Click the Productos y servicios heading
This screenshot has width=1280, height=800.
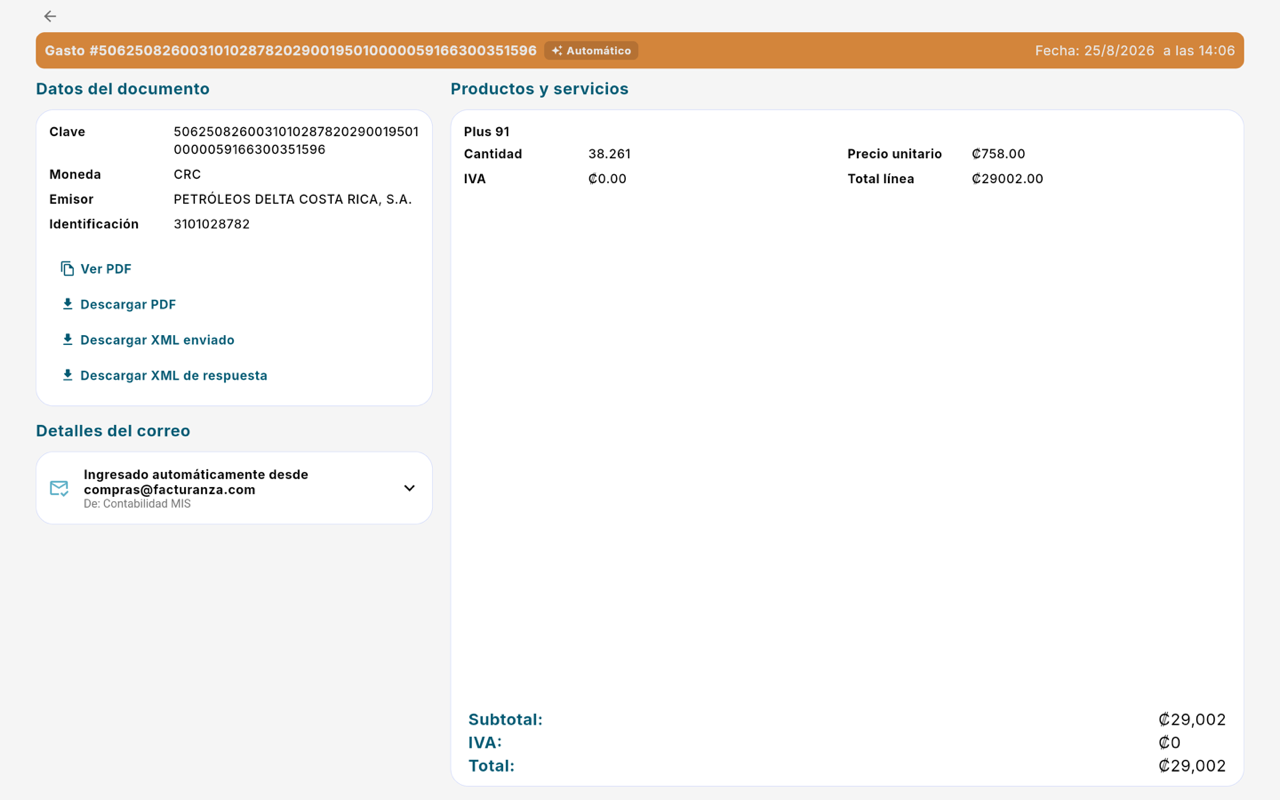click(x=539, y=89)
